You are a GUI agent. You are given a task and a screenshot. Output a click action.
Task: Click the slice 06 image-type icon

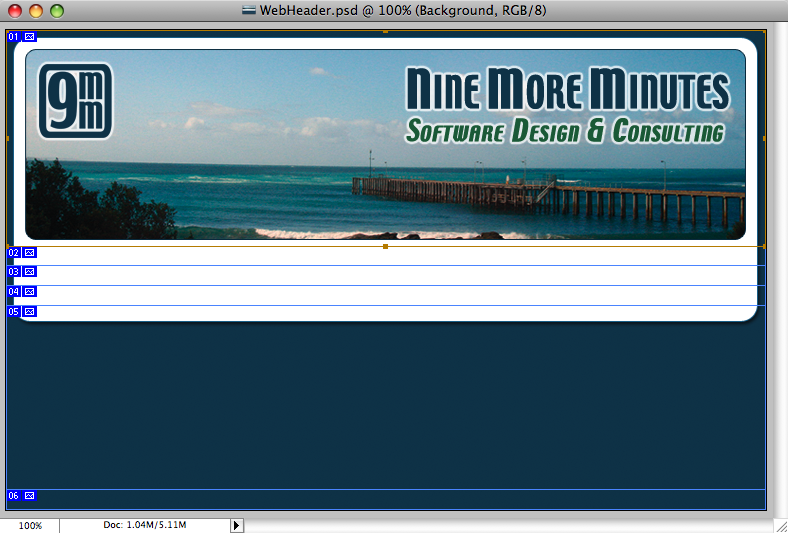[x=30, y=496]
